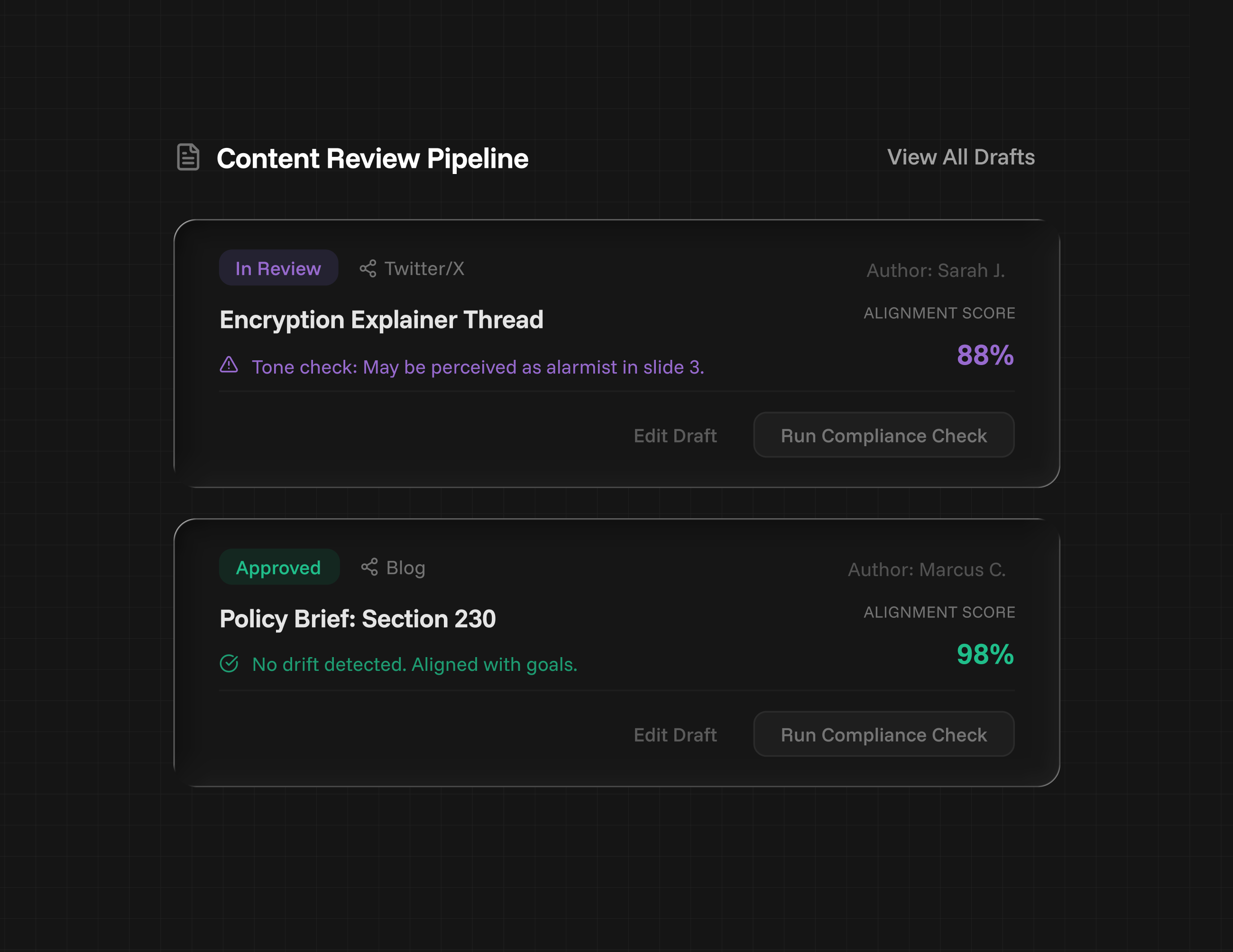Edit Draft for Policy Brief Section 230
This screenshot has width=1233, height=952.
click(675, 735)
